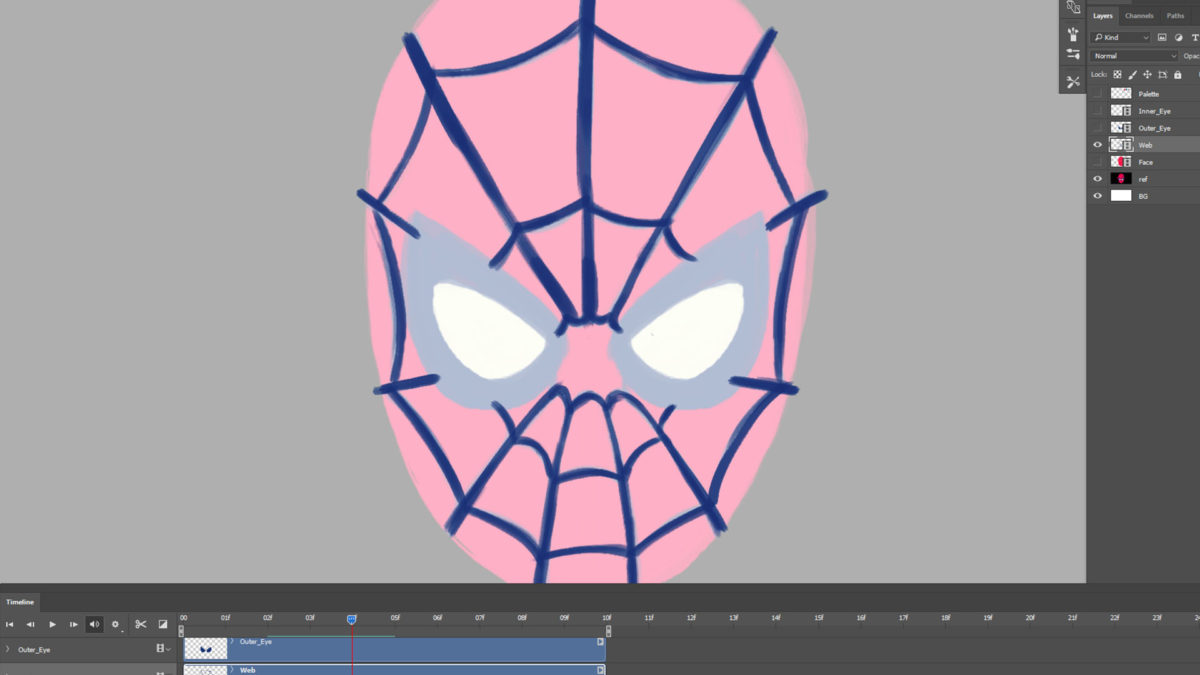
Task: Expand the Outer_Eye timeline track
Action: click(8, 650)
